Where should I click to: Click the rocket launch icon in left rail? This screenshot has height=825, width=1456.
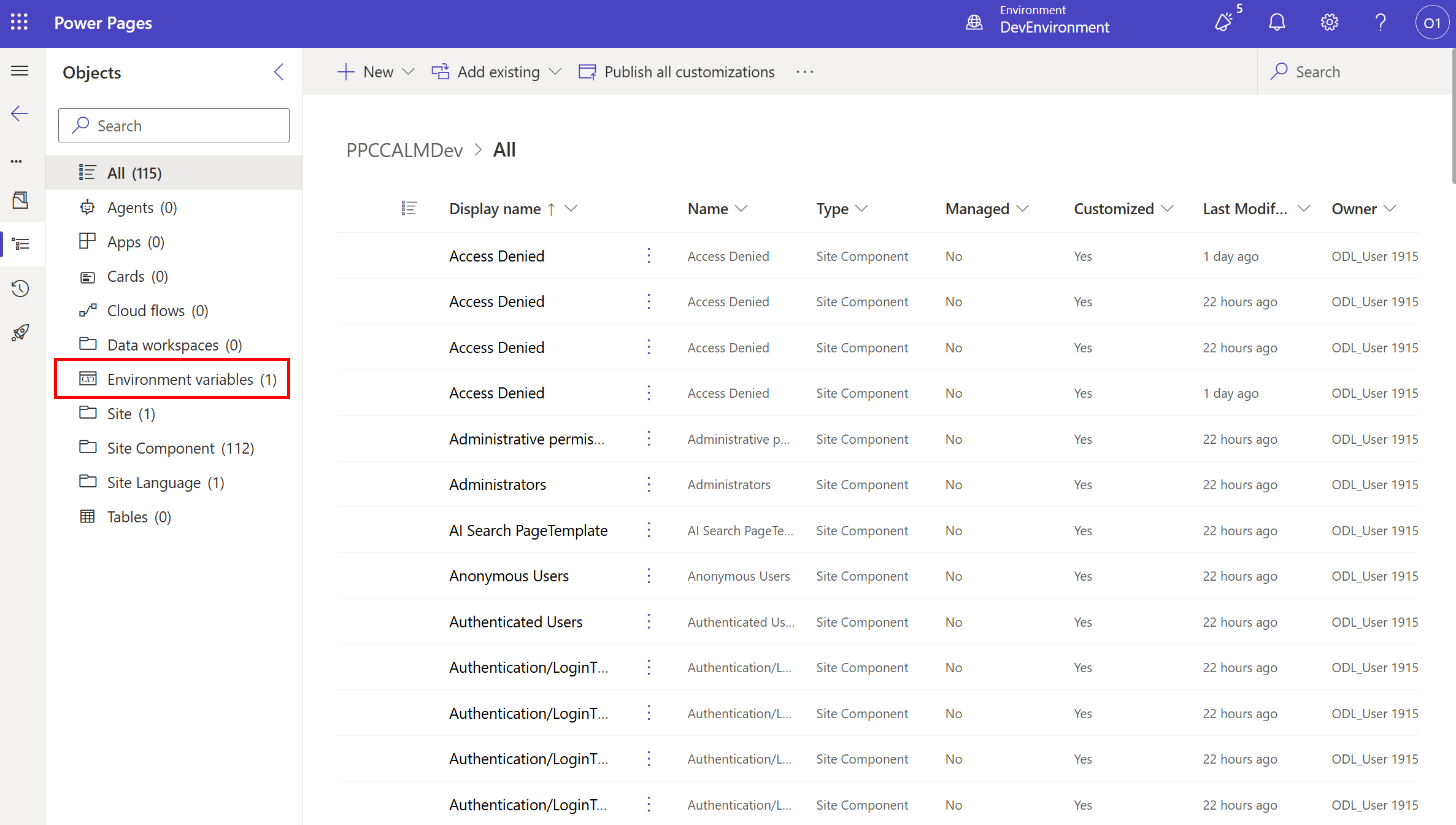(x=20, y=332)
